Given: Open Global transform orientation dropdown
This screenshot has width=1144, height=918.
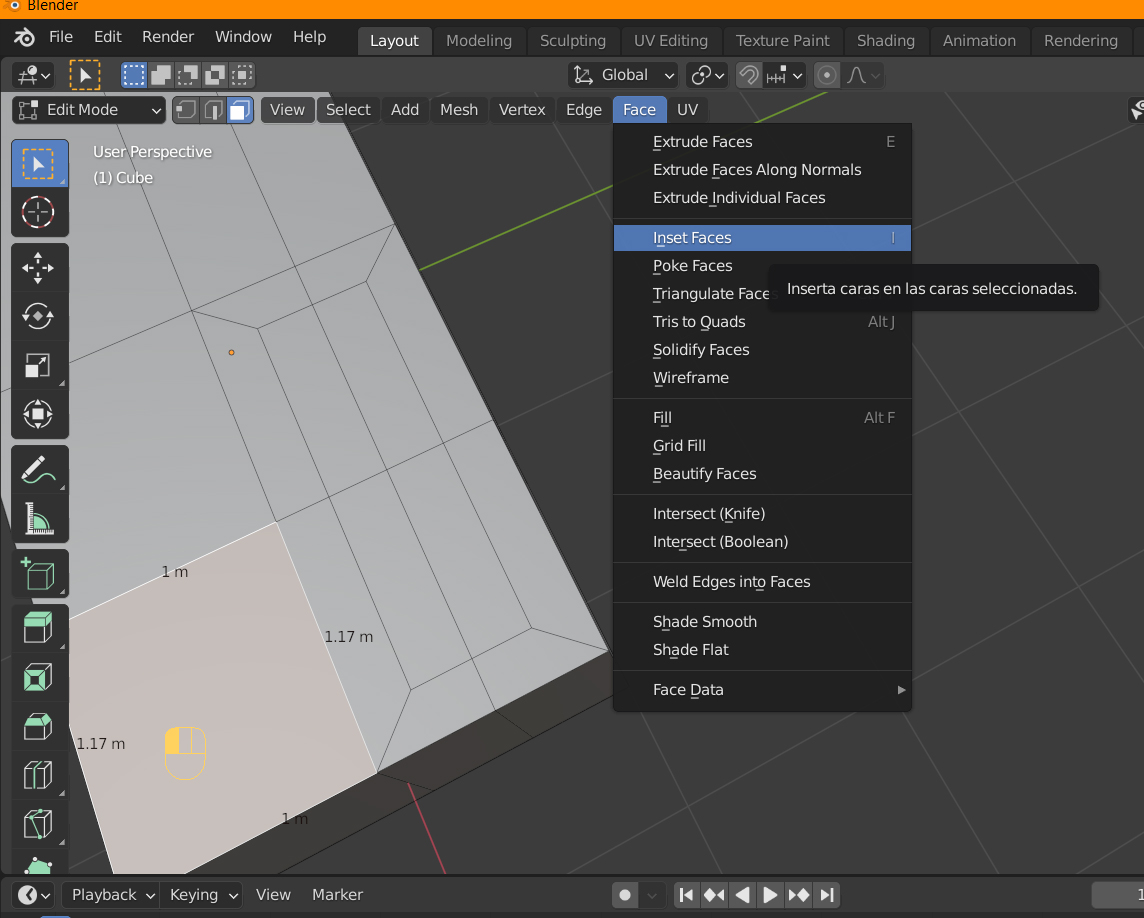Looking at the screenshot, I should [x=623, y=75].
